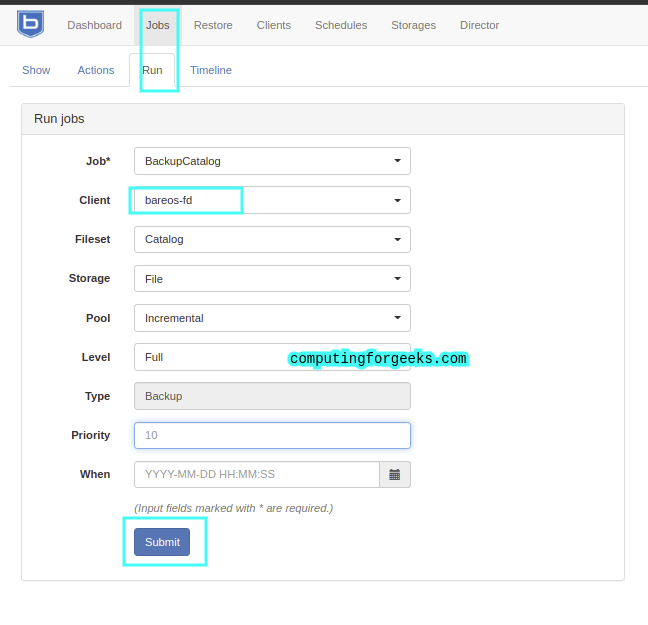Click the Type field label
The image size is (648, 625).
coord(98,396)
